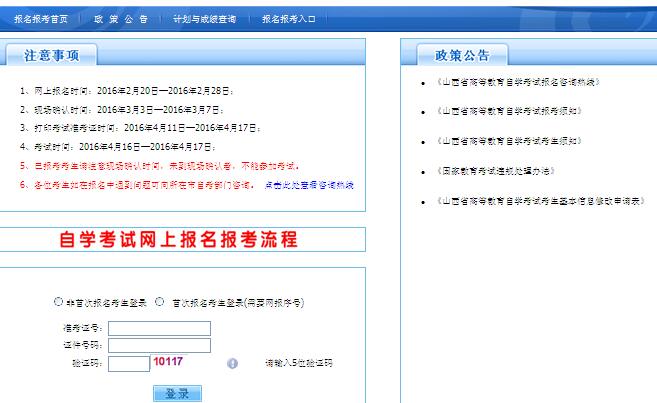Click the 网上报名时间 2016年2月20日 notice line
657x403 pixels.
(127, 91)
